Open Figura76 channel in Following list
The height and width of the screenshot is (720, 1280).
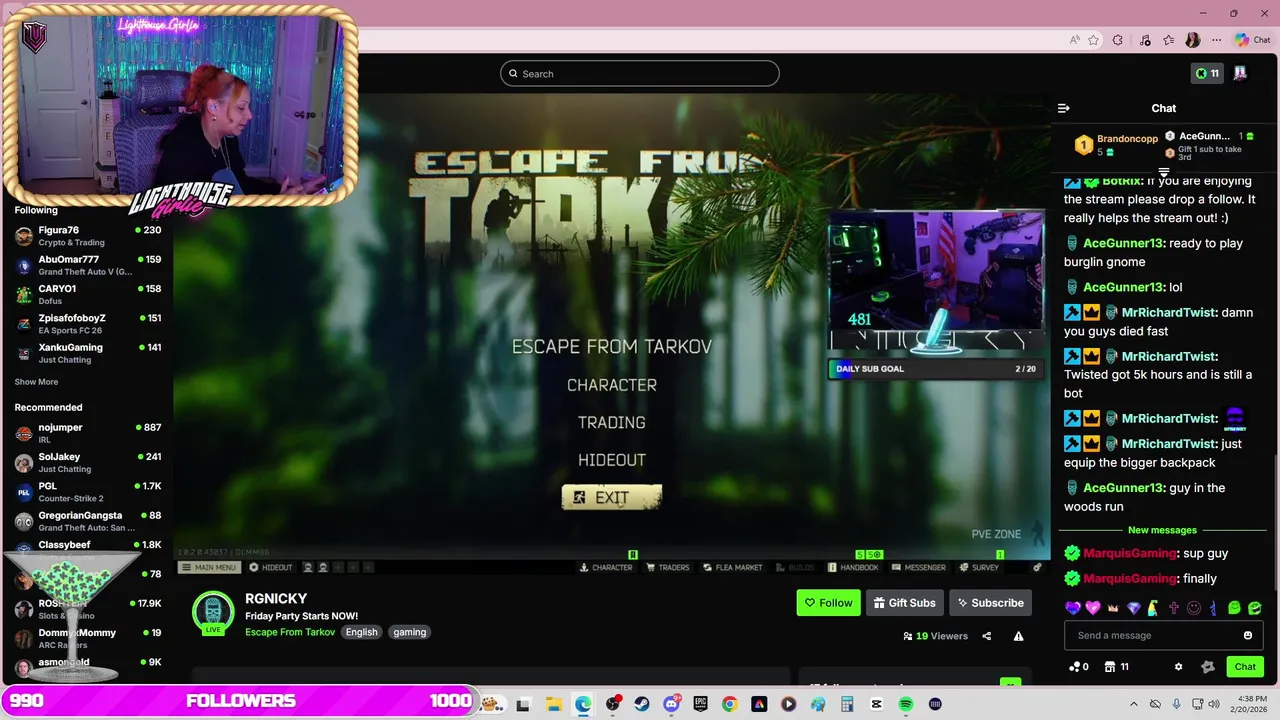point(88,236)
